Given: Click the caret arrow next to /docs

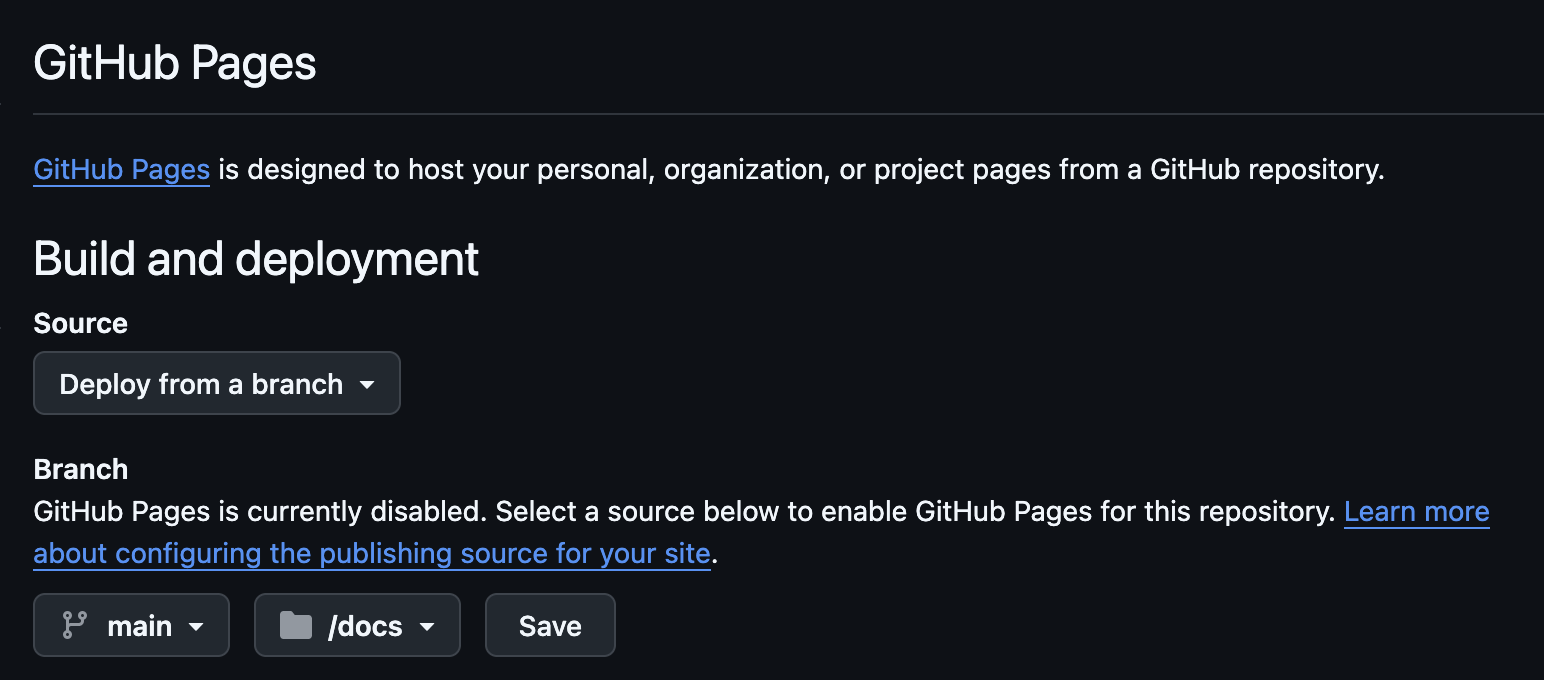Looking at the screenshot, I should 427,627.
